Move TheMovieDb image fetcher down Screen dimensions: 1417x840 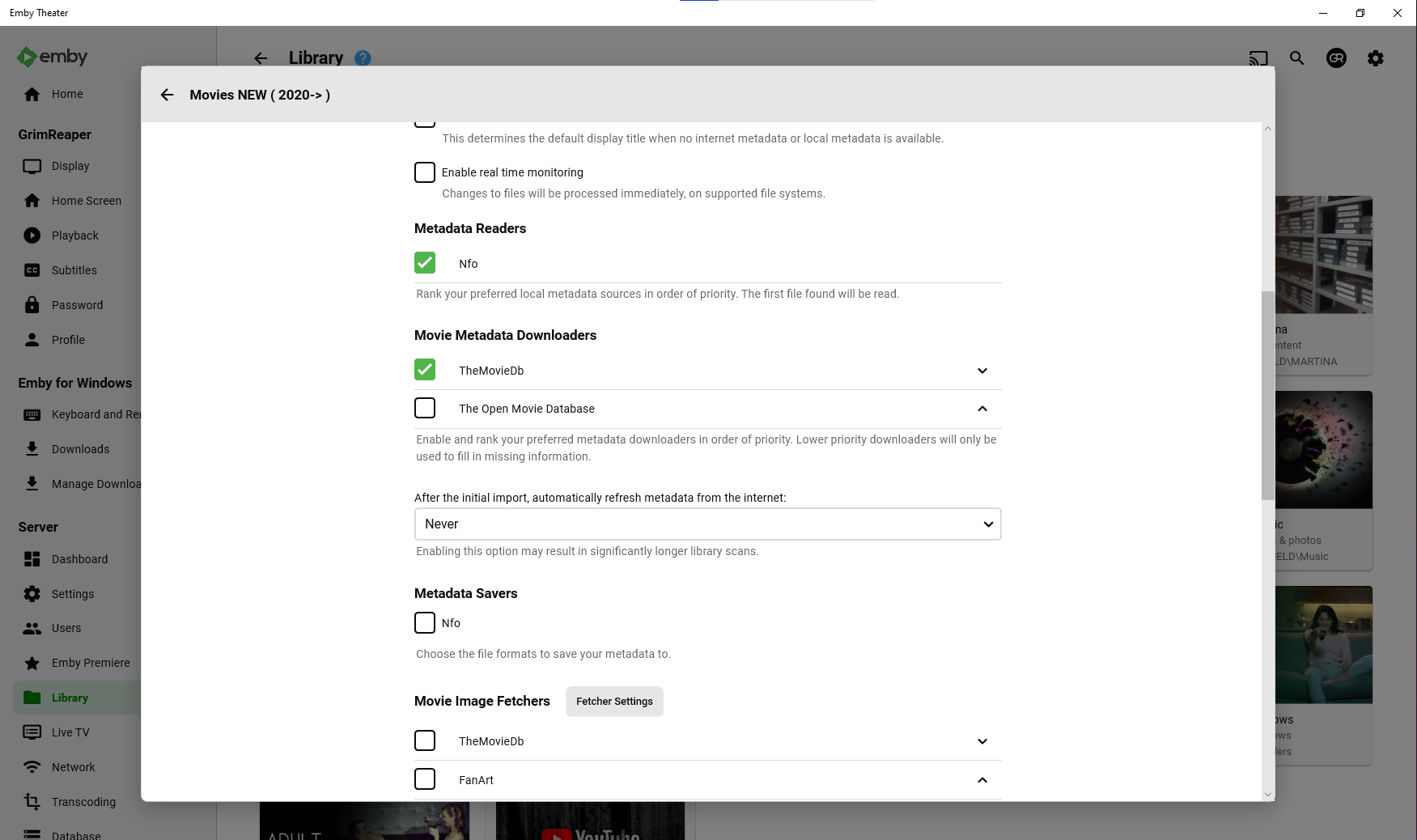point(982,741)
